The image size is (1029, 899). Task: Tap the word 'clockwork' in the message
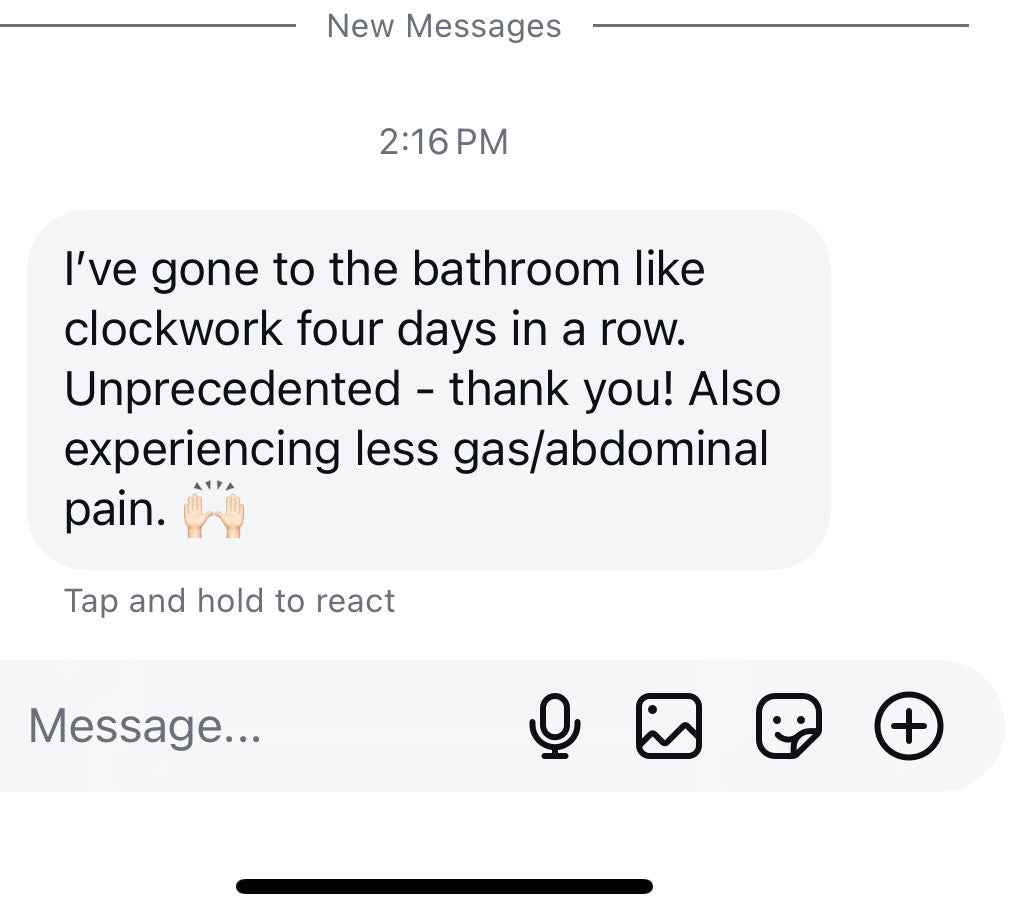click(173, 329)
